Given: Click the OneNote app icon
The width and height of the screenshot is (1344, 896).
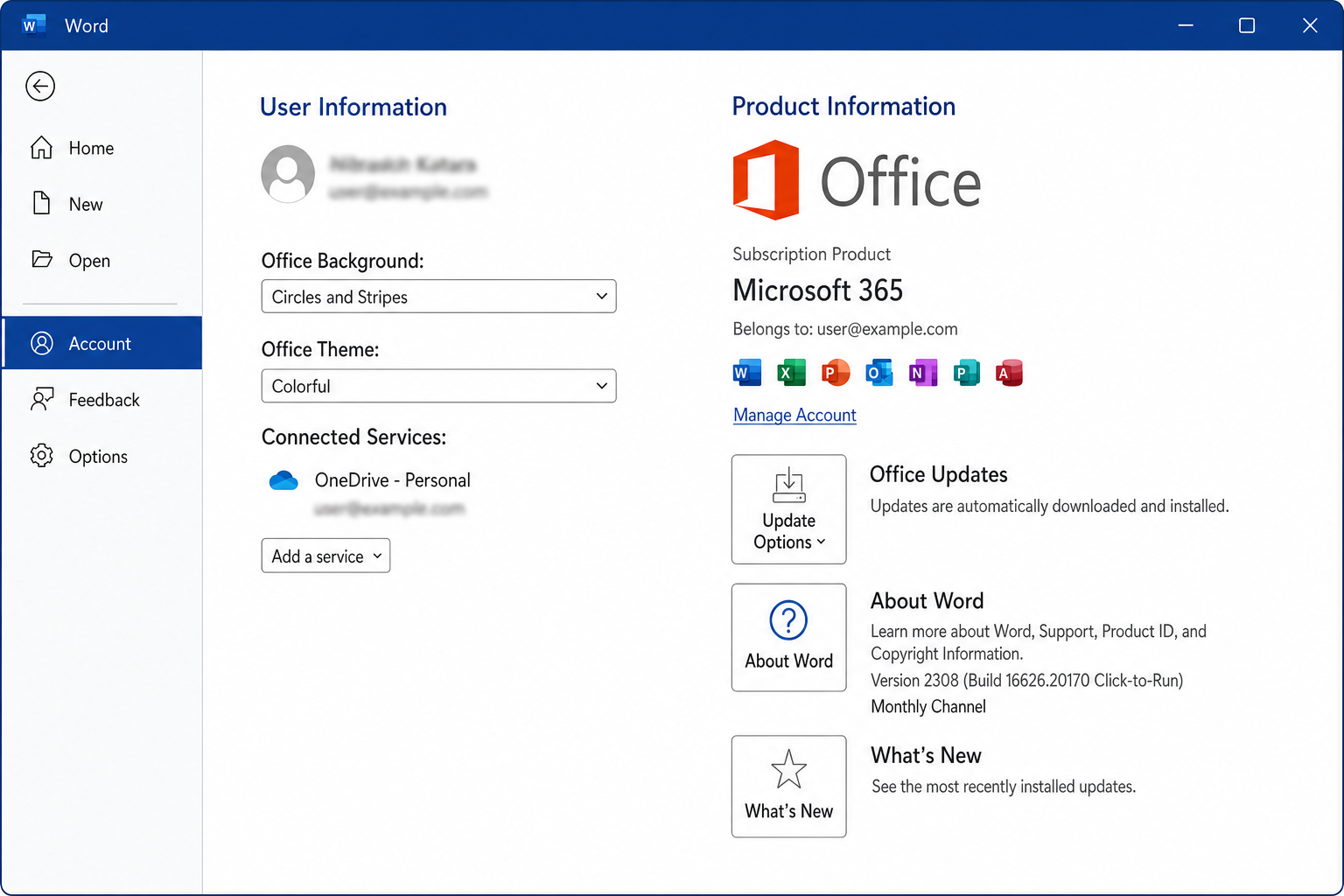Looking at the screenshot, I should pos(923,373).
